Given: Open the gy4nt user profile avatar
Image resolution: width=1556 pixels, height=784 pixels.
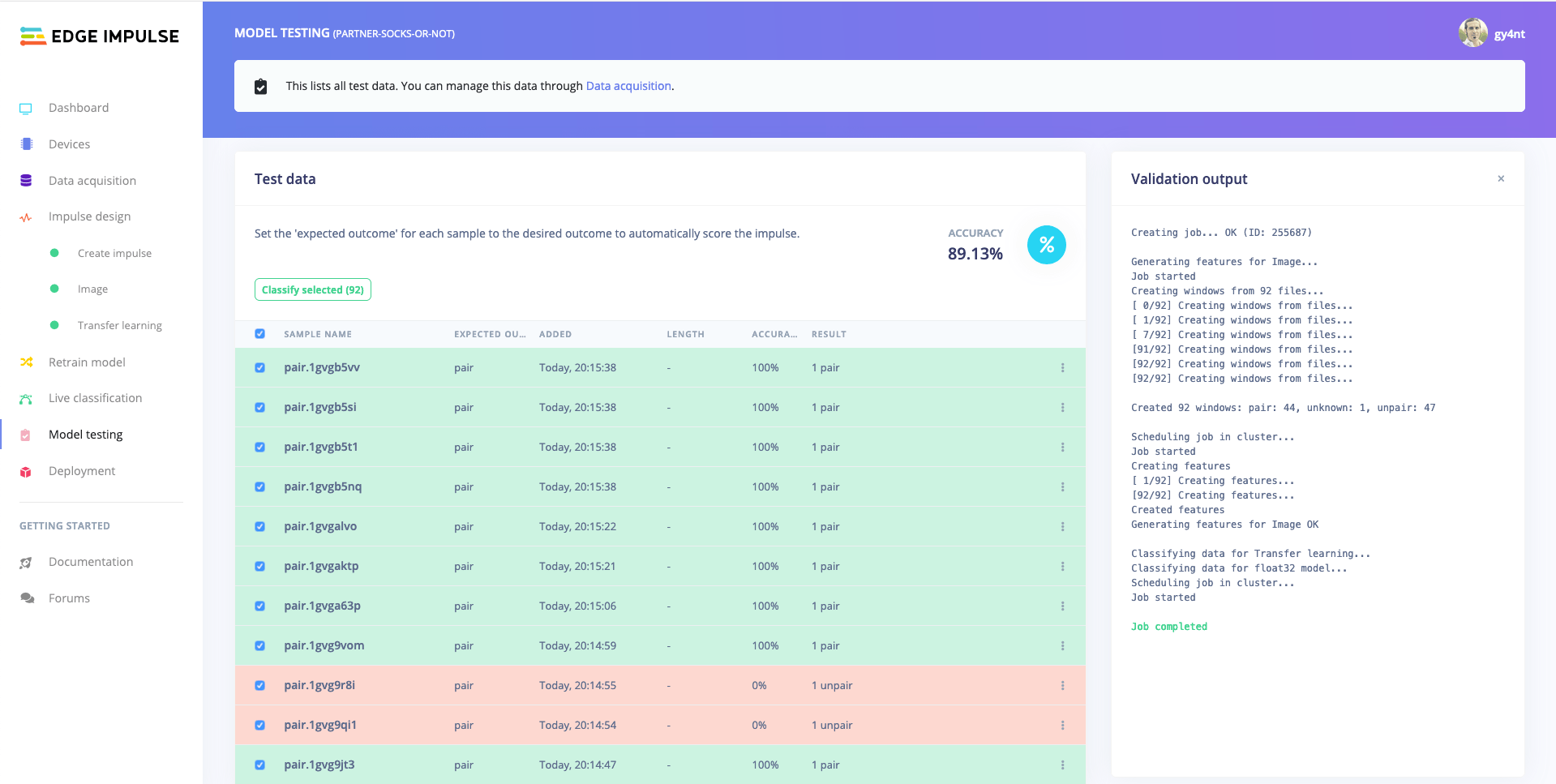Looking at the screenshot, I should (1472, 33).
